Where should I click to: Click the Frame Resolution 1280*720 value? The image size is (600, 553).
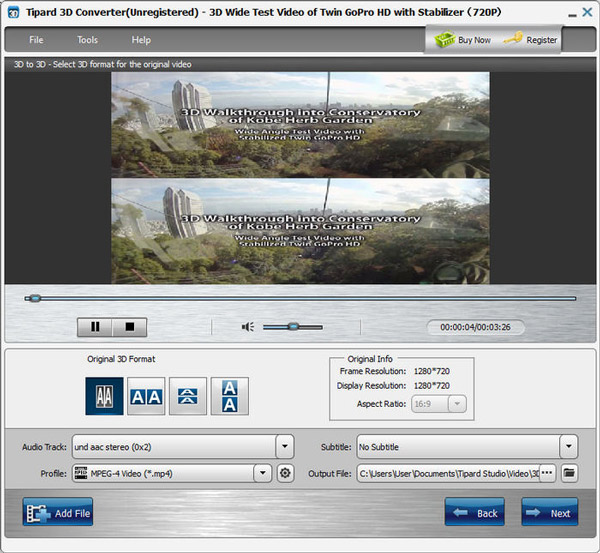432,371
